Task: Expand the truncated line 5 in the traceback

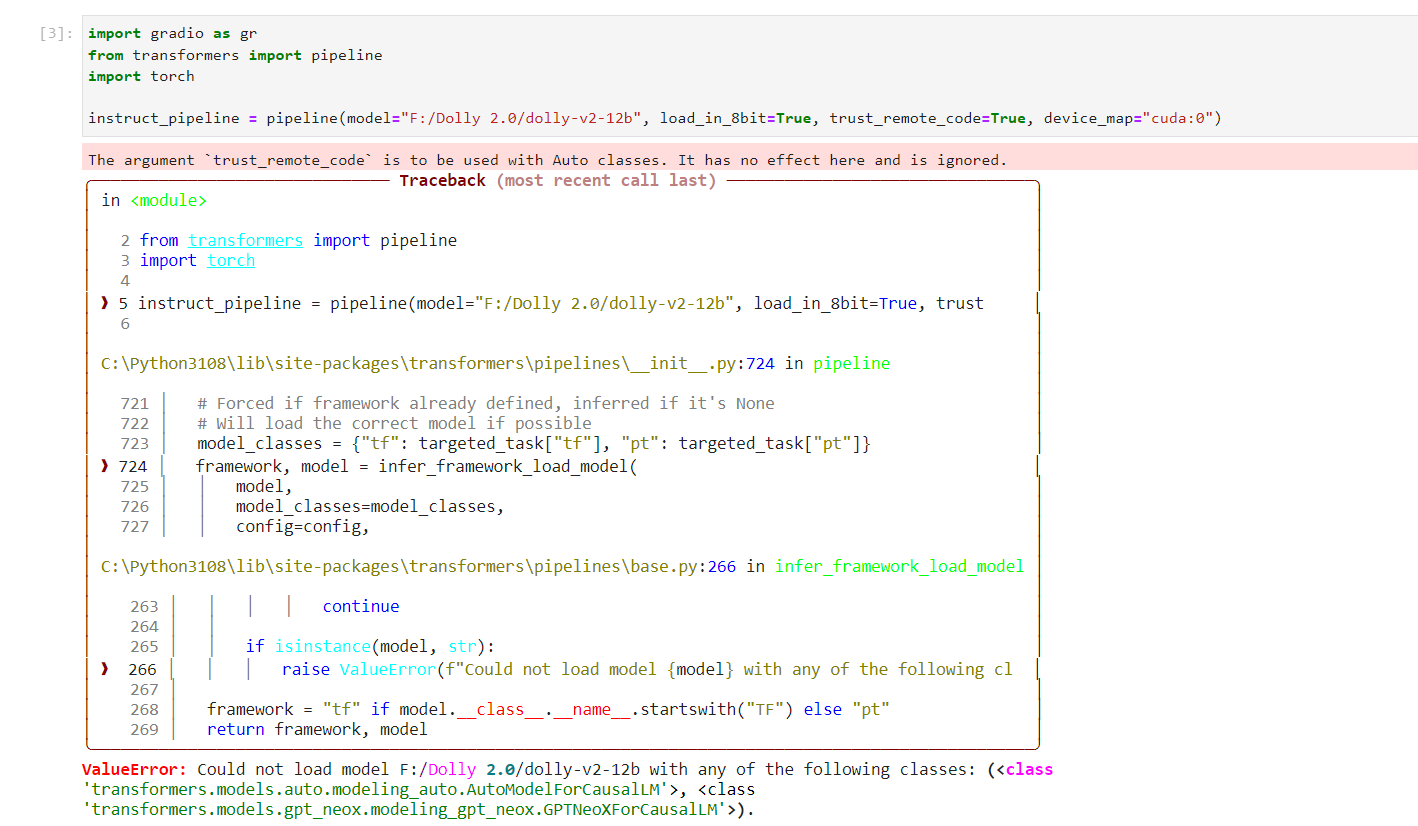Action: 1037,303
